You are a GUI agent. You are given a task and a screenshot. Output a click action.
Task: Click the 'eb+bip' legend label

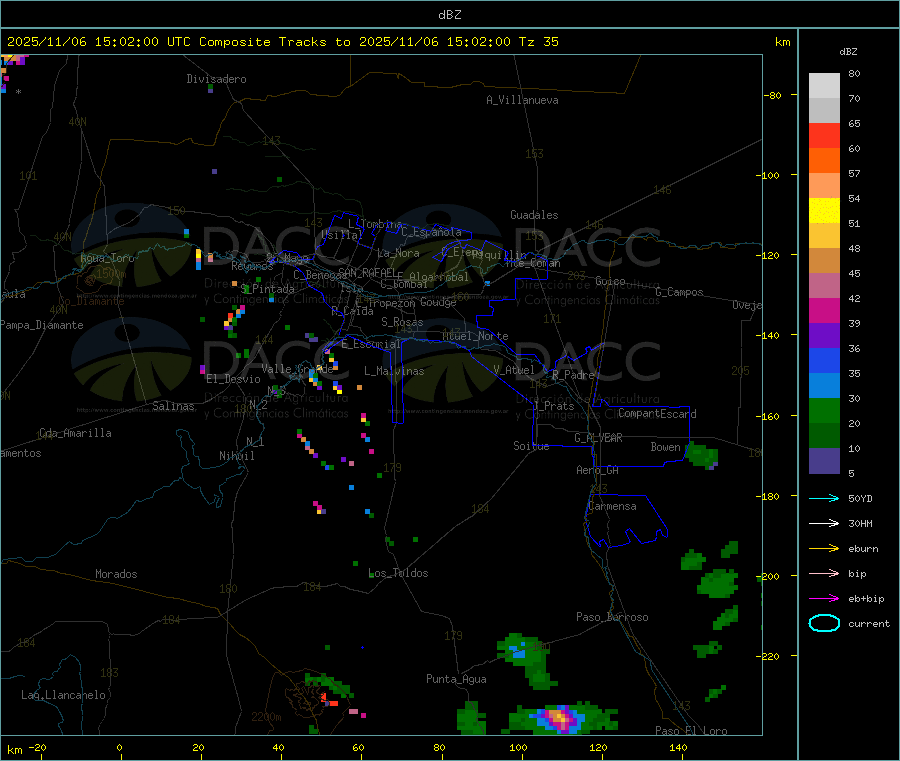(866, 599)
